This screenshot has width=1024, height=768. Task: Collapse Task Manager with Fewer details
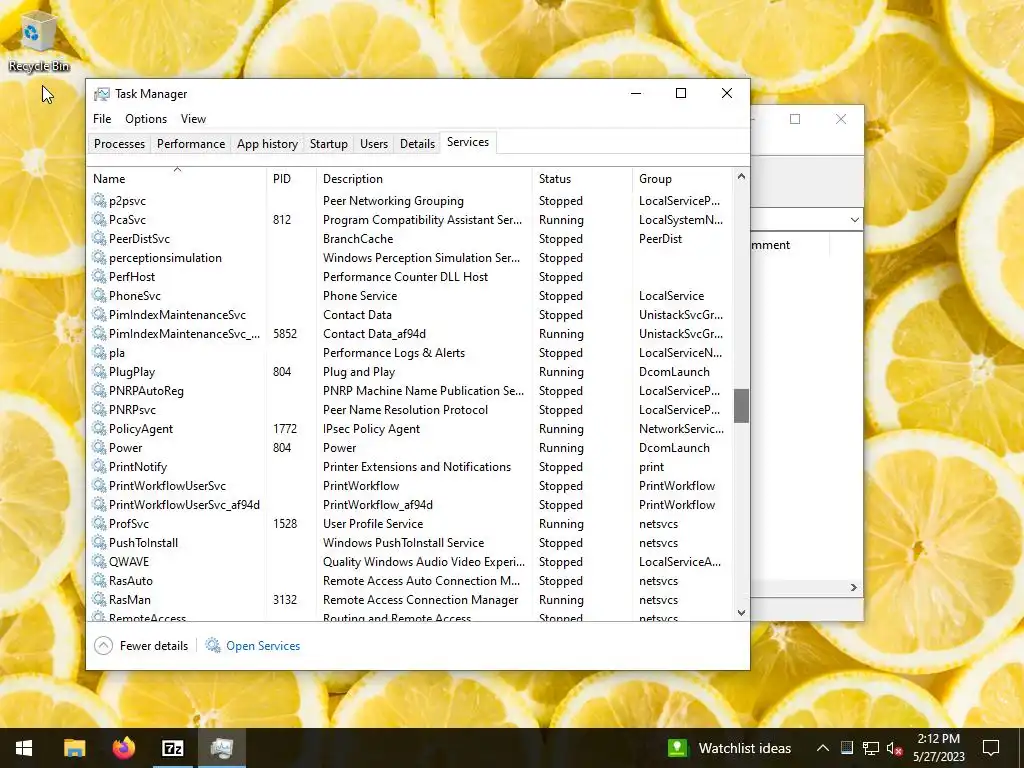[141, 646]
